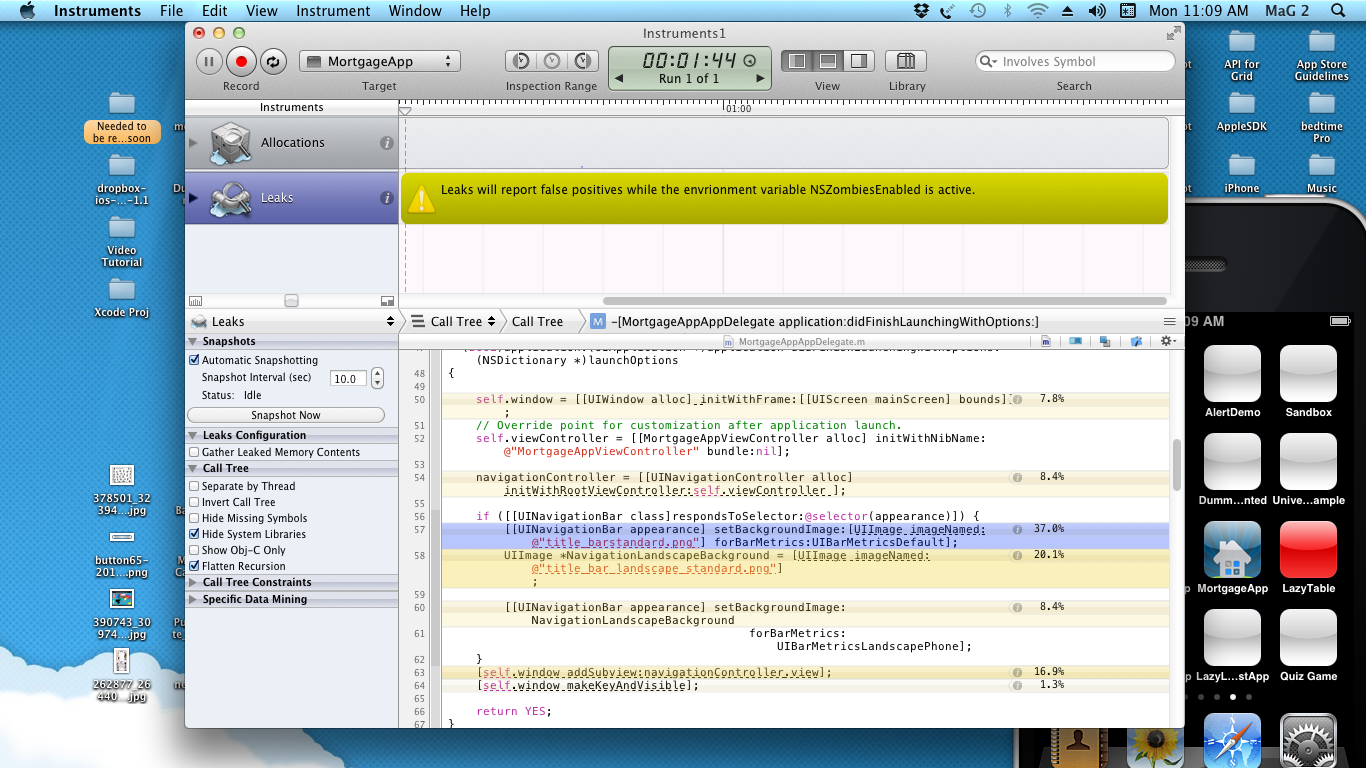Image resolution: width=1366 pixels, height=768 pixels.
Task: Toggle the left pane View button
Action: tap(797, 61)
